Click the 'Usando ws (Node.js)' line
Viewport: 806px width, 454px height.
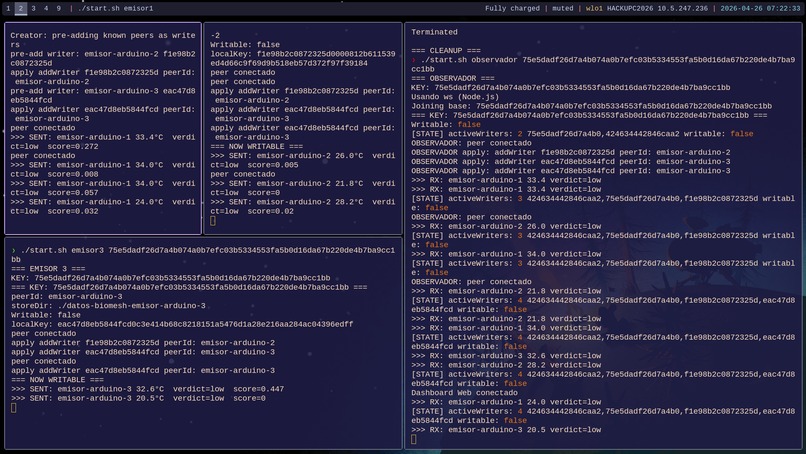click(455, 97)
